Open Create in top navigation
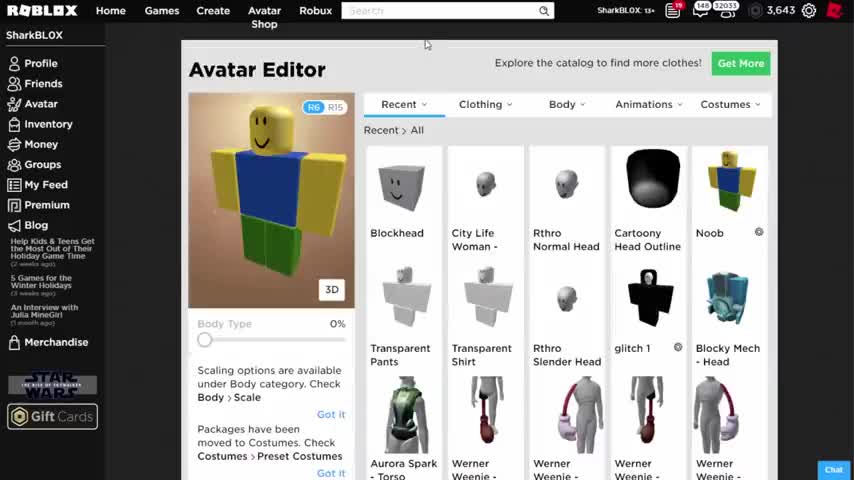This screenshot has height=480, width=854. coord(213,11)
